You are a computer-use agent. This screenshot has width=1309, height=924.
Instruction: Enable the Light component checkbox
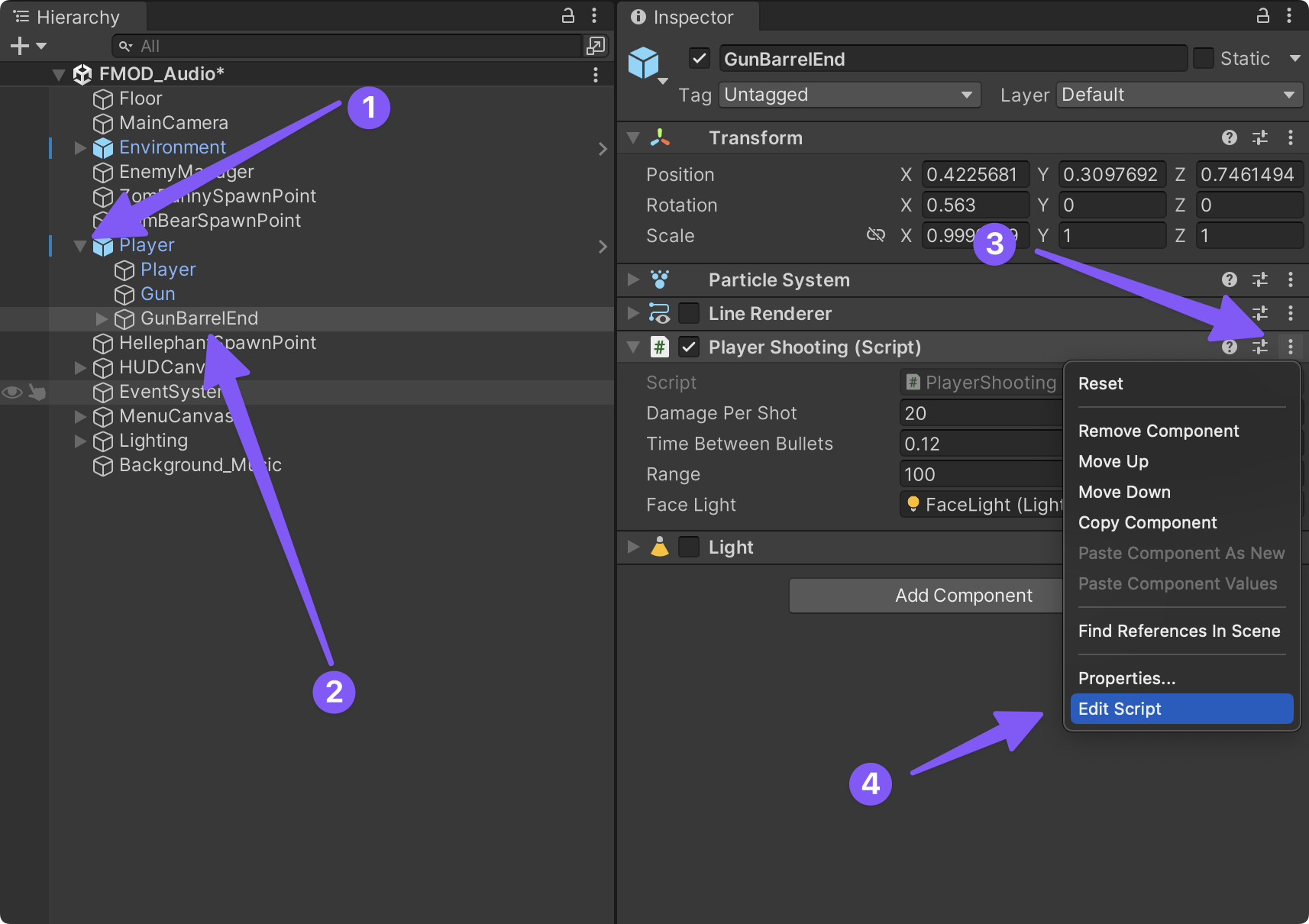[x=689, y=547]
